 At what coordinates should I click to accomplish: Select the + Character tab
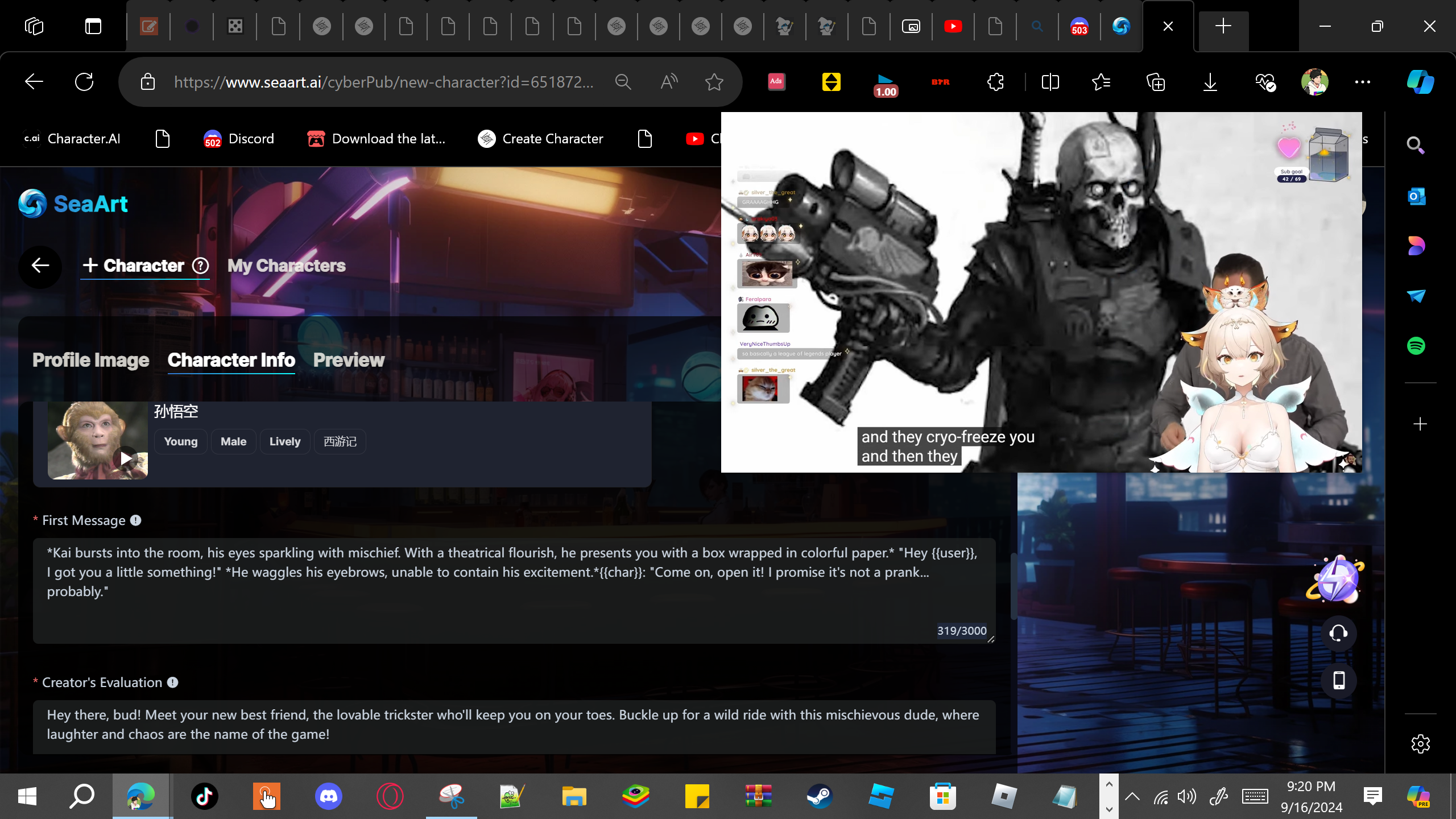[x=133, y=266]
